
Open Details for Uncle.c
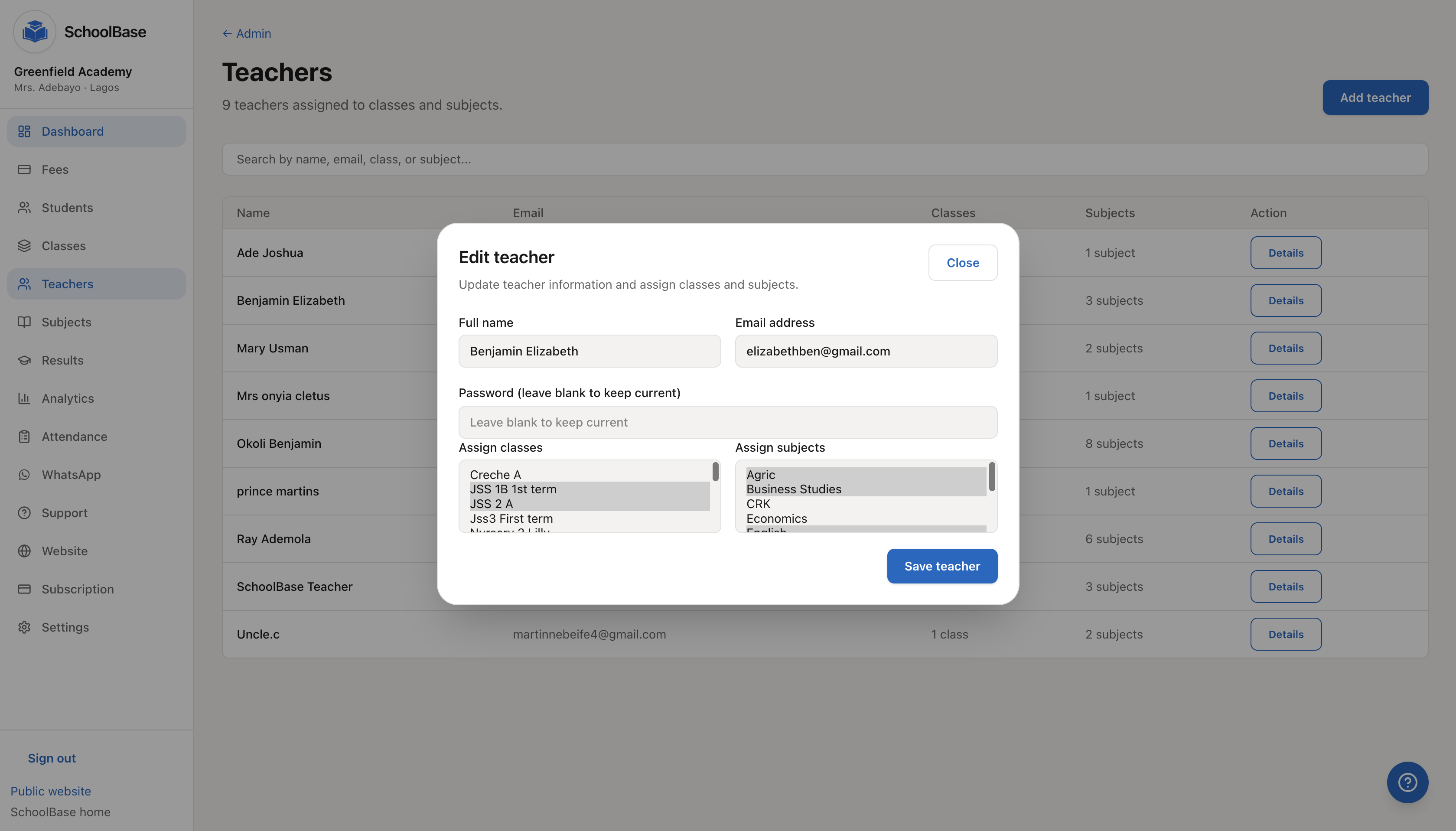[x=1285, y=634]
